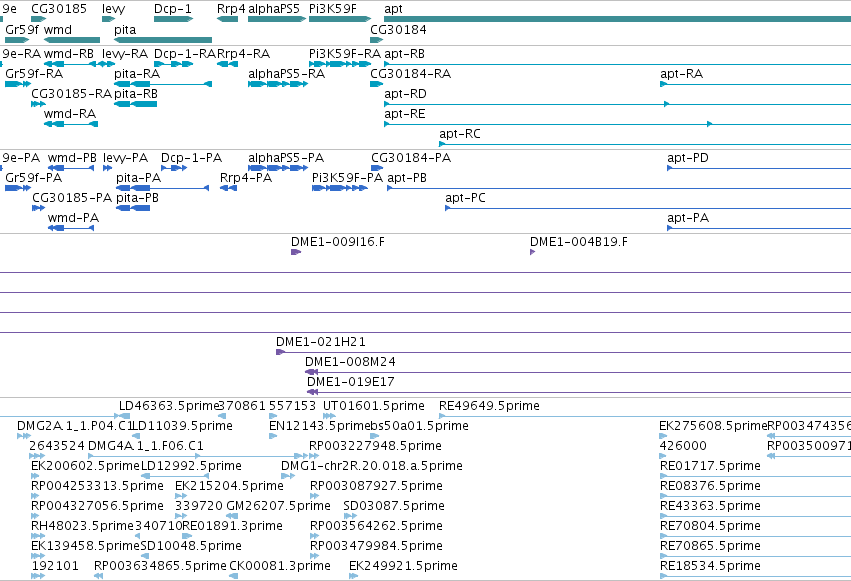851x581 pixels.
Task: Click the Pi3K59F-PA protein label
Action: click(347, 178)
